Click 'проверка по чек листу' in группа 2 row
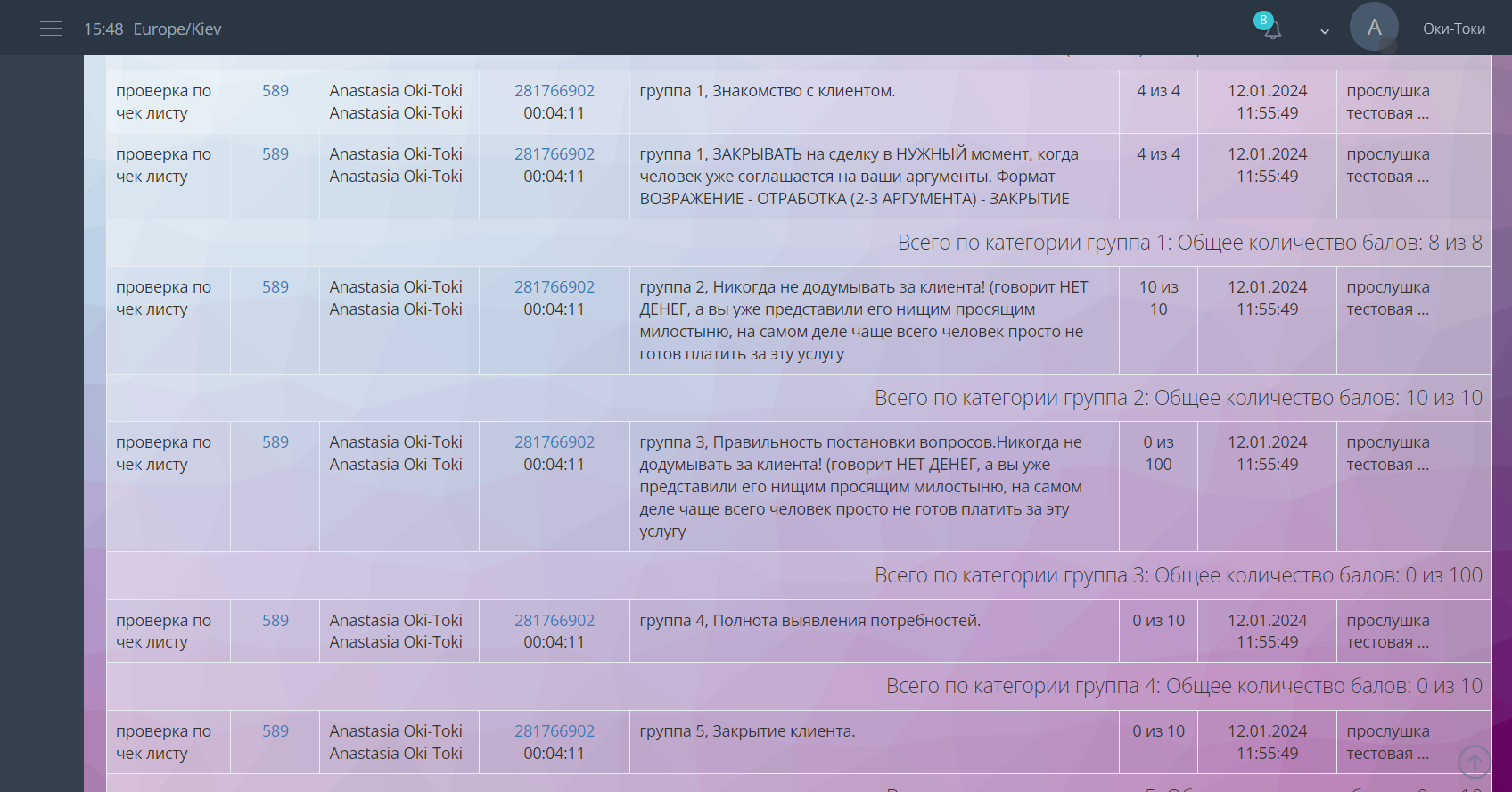 click(x=164, y=298)
